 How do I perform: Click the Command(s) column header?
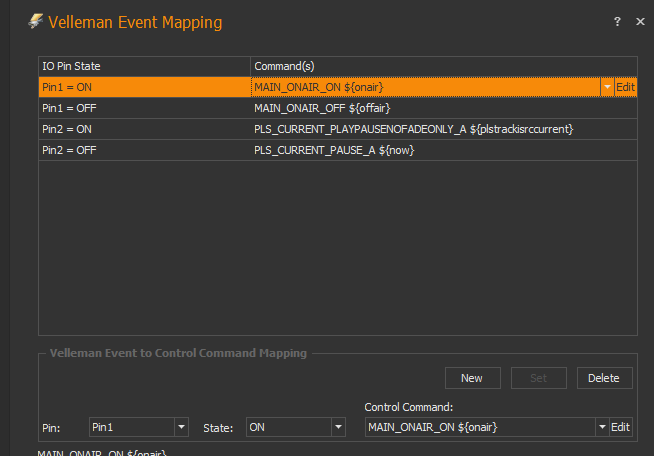[x=444, y=66]
